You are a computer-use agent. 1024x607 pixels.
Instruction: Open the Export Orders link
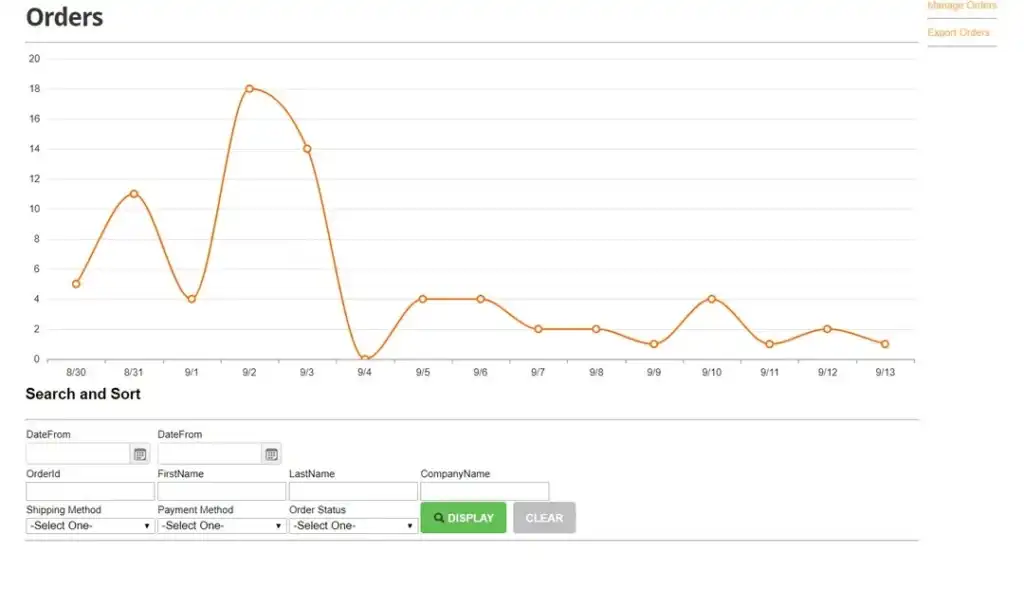click(x=958, y=32)
